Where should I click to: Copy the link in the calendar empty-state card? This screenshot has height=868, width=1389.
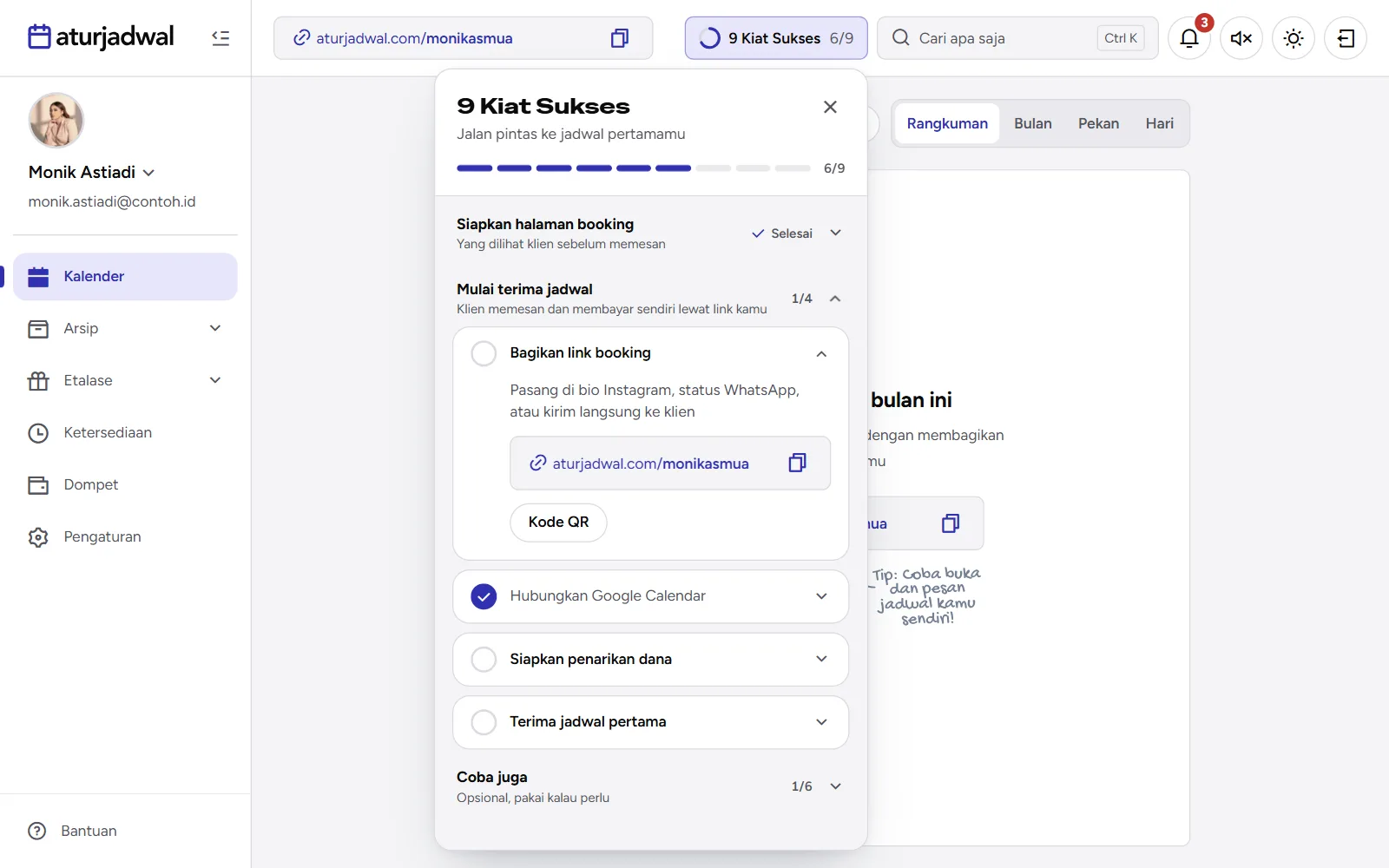[951, 523]
